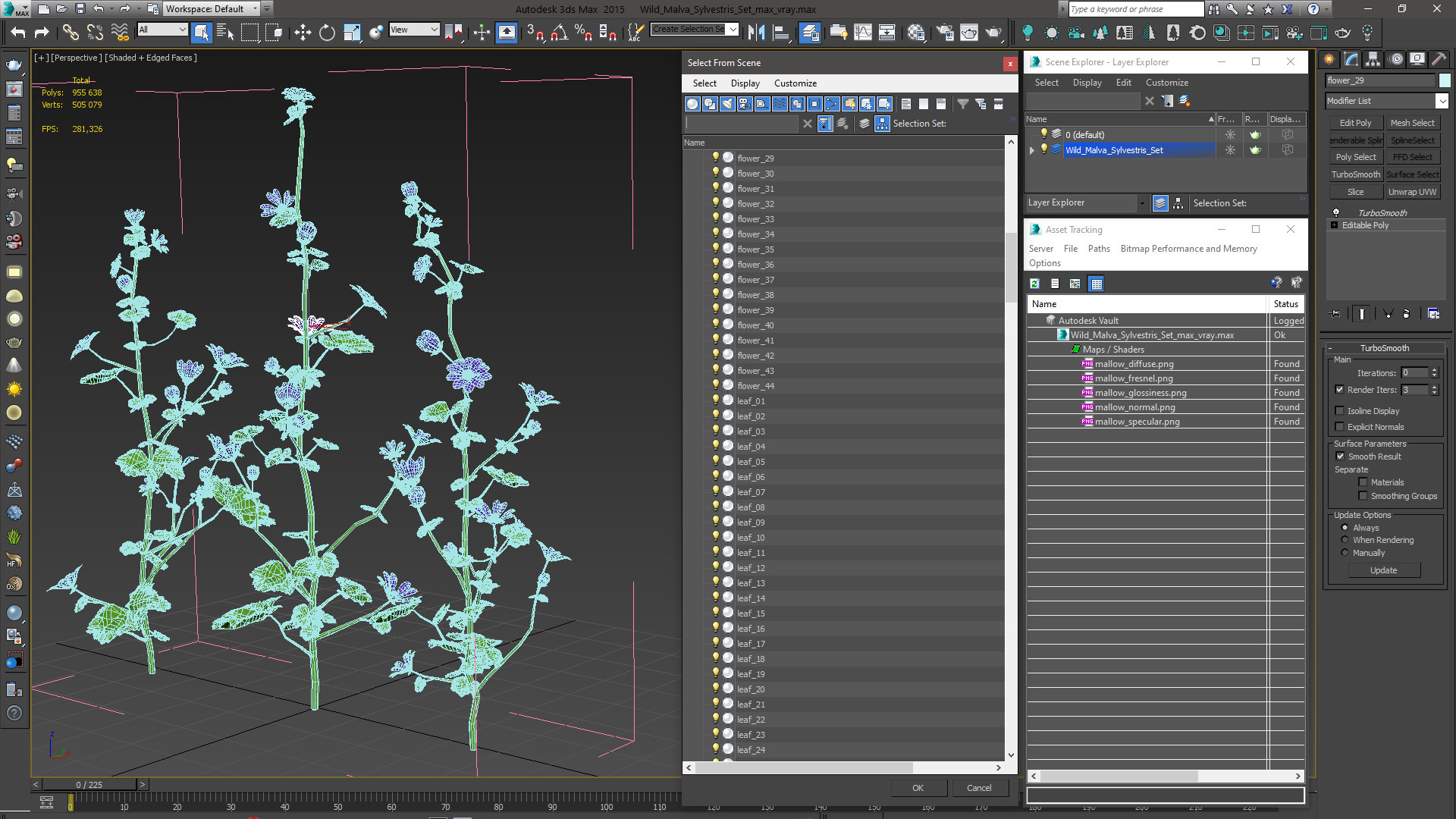
Task: Click Table View icon in Asset Tracking
Action: (x=1096, y=284)
